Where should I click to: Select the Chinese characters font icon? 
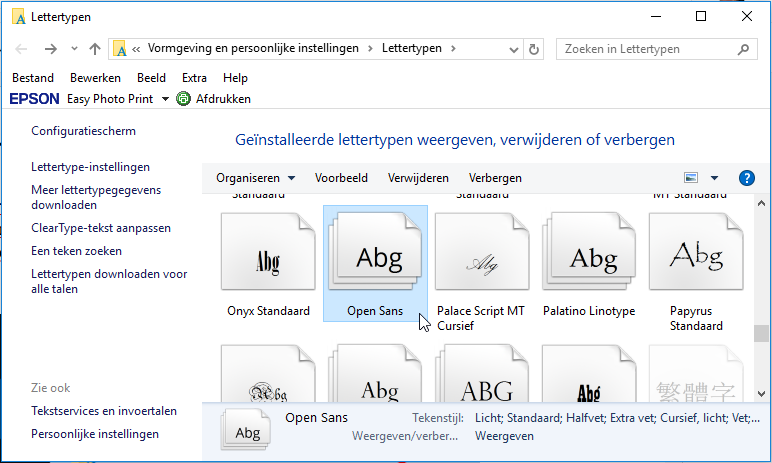(696, 373)
